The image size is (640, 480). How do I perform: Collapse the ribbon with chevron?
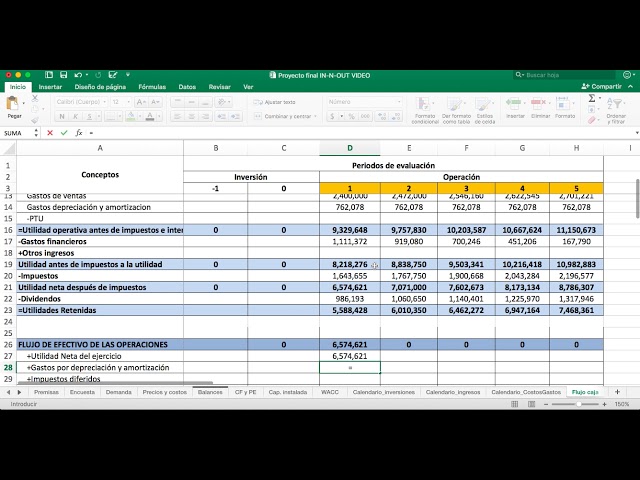(631, 86)
